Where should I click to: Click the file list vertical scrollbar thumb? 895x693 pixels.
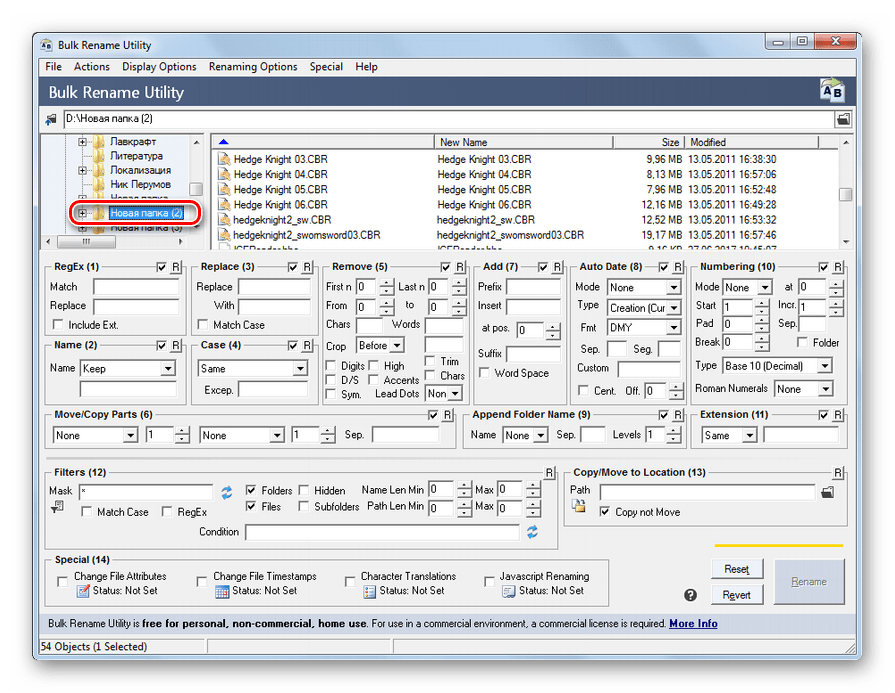click(x=845, y=195)
